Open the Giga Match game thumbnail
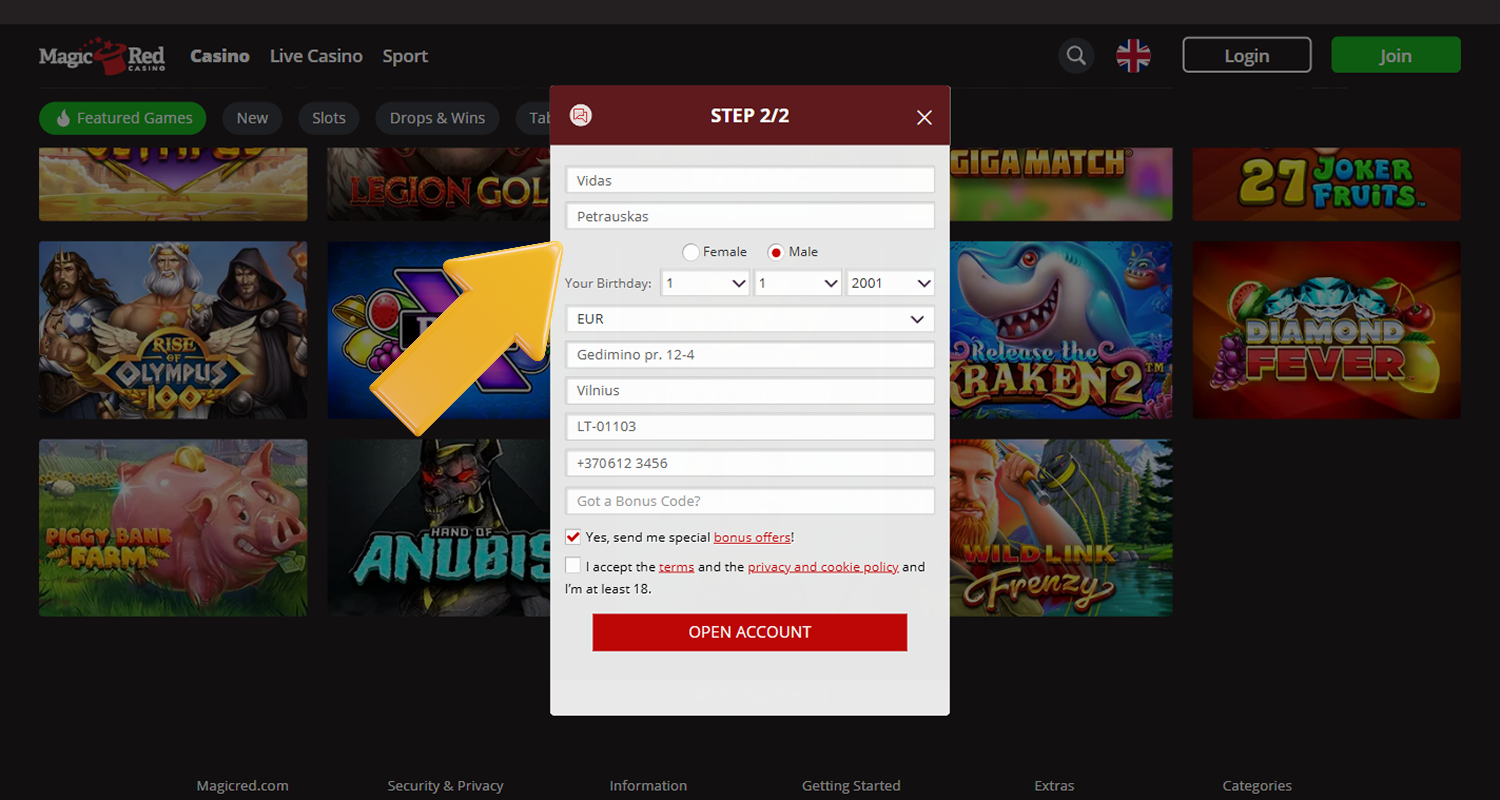This screenshot has width=1500, height=800. pos(1061,184)
